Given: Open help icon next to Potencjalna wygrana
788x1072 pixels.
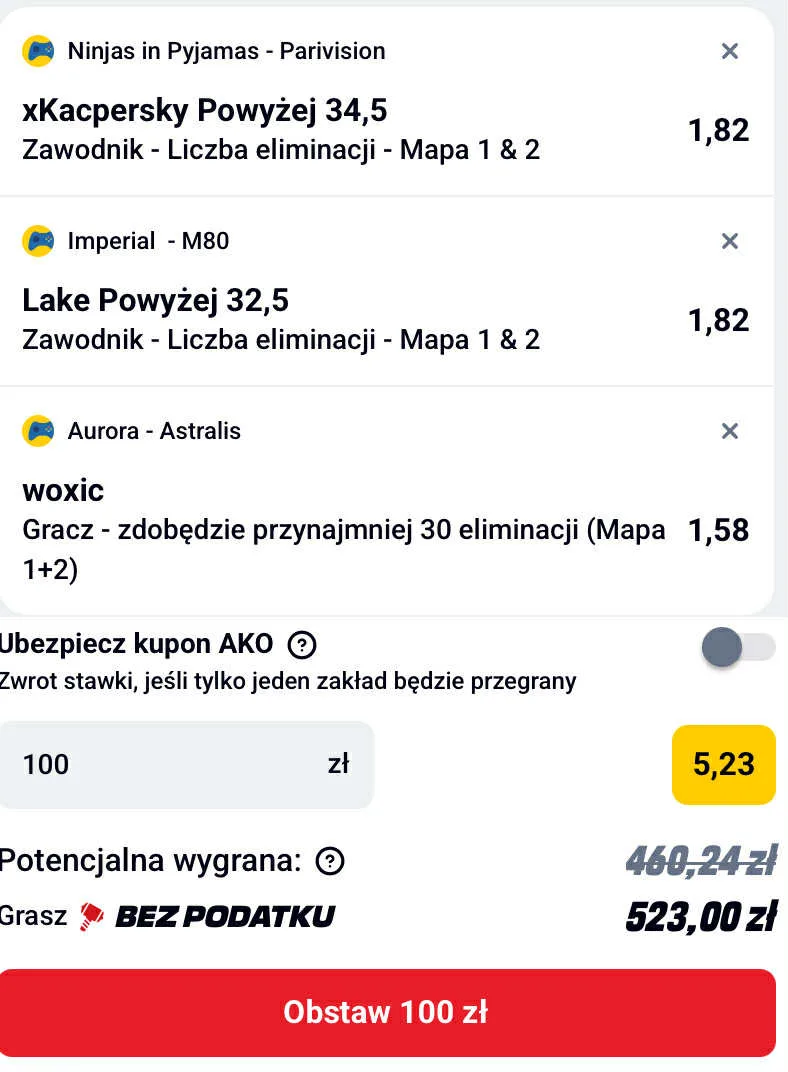Looking at the screenshot, I should 329,861.
